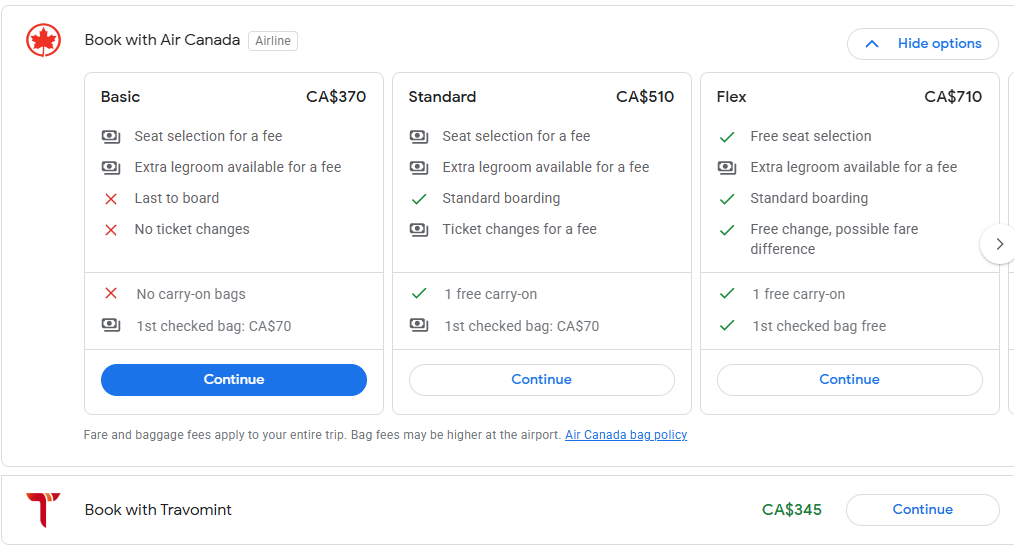The width and height of the screenshot is (1014, 550).
Task: Continue with the Standard CA$510 fare
Action: pyautogui.click(x=541, y=380)
